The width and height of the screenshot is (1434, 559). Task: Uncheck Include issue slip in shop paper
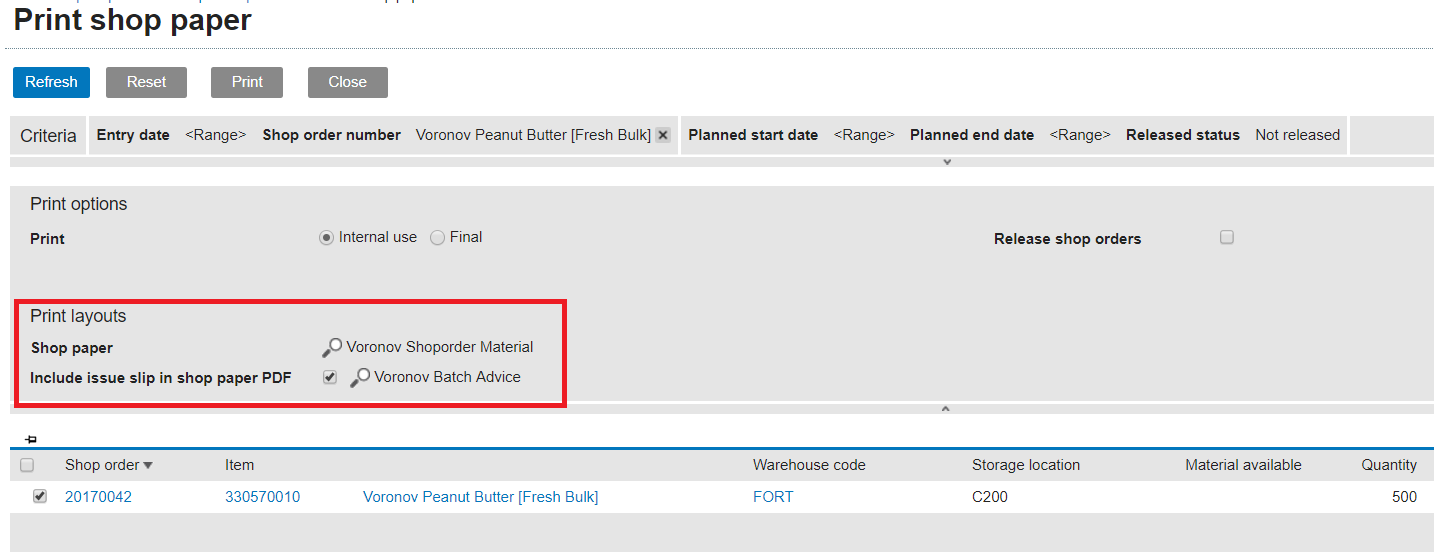(x=330, y=377)
